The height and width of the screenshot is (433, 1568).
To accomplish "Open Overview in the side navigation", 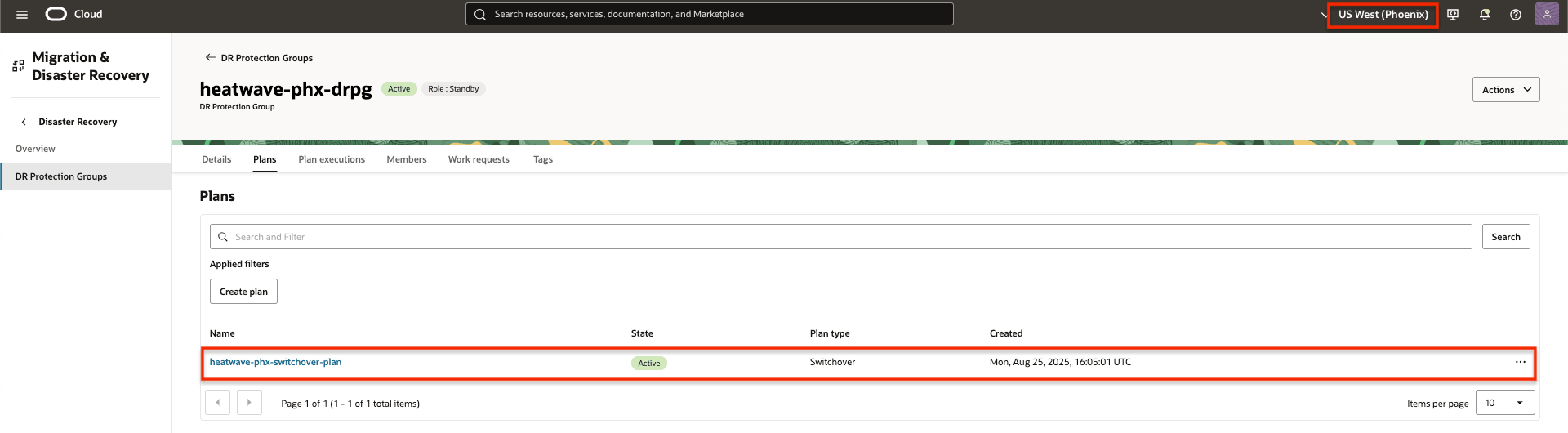I will pyautogui.click(x=35, y=149).
